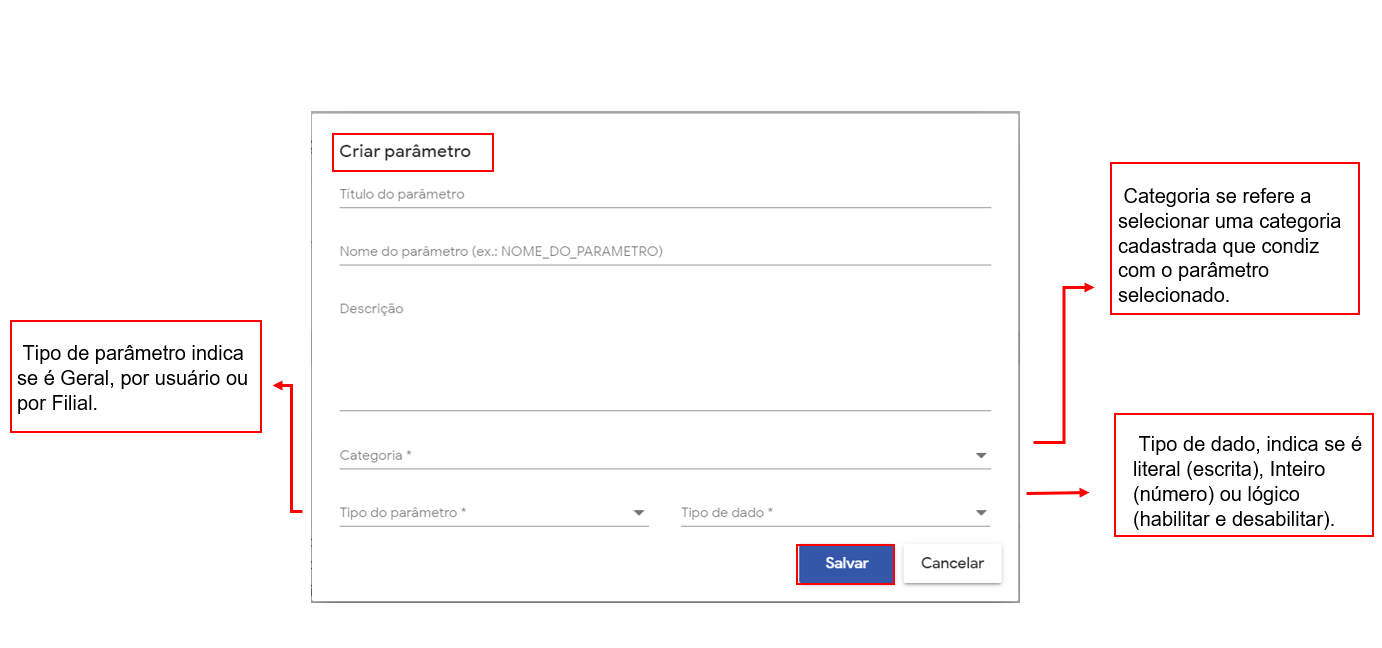1382x648 pixels.
Task: Click red arrowhead pointing to Categoria note
Action: coord(1090,288)
